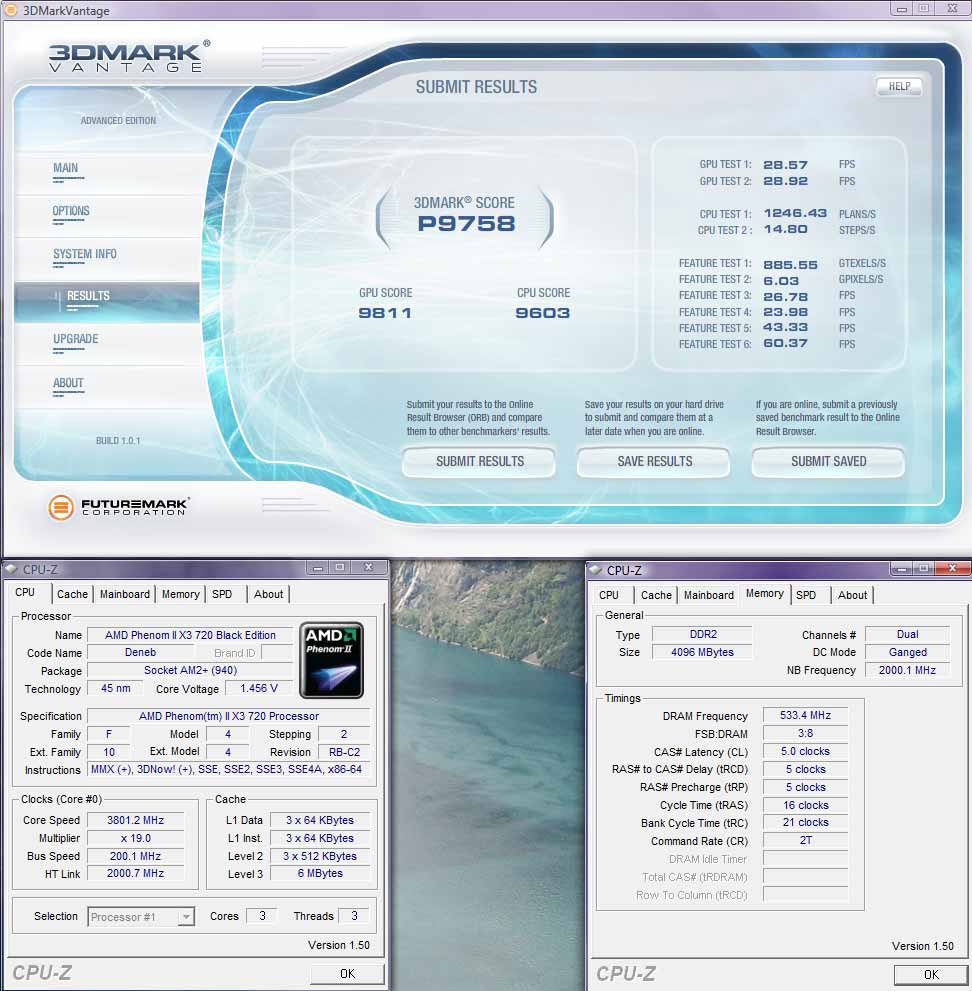Click the CAS# Latency value 5.0 clocks
The image size is (972, 991).
805,751
